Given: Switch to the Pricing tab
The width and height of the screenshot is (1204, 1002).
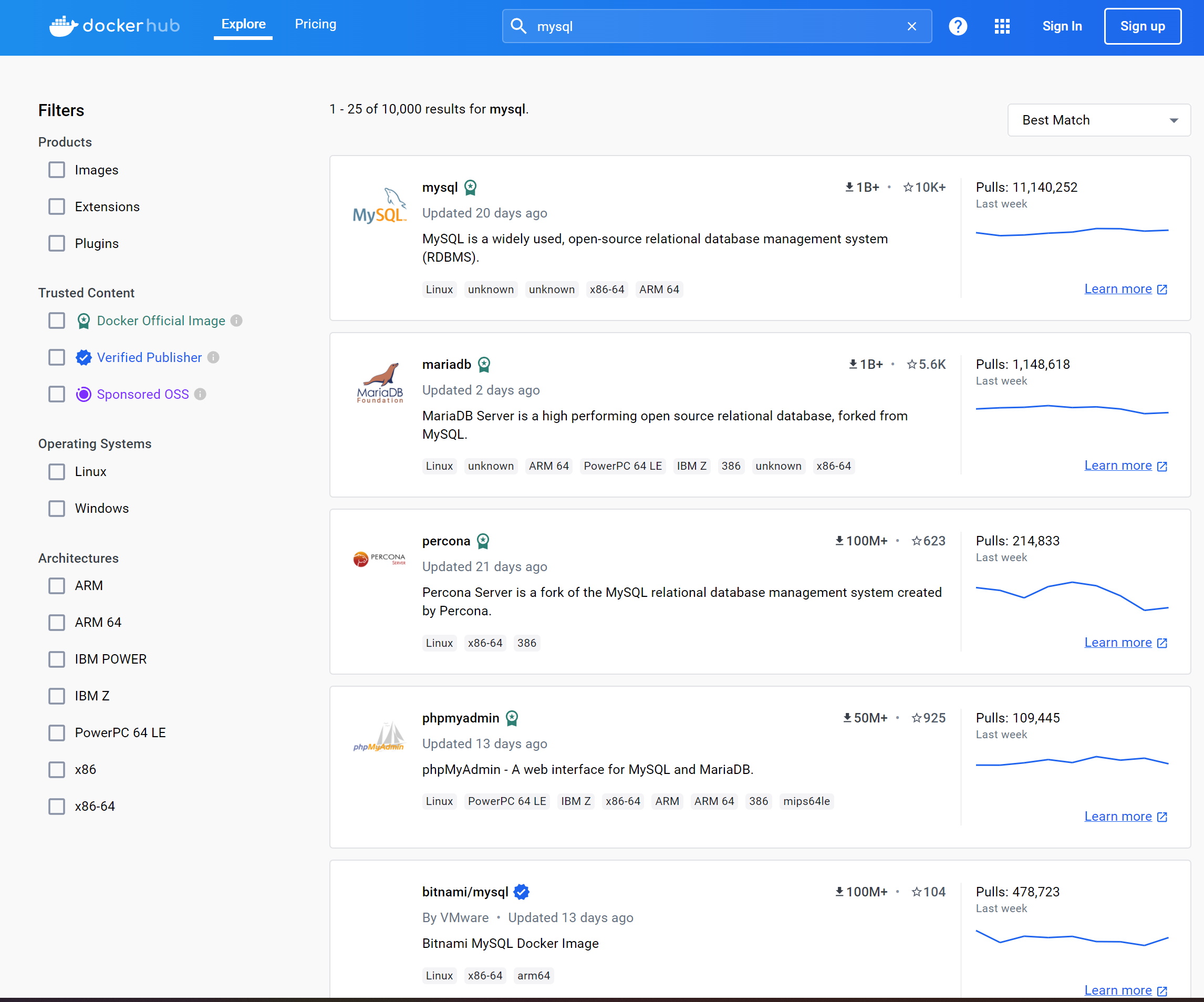Looking at the screenshot, I should coord(315,24).
